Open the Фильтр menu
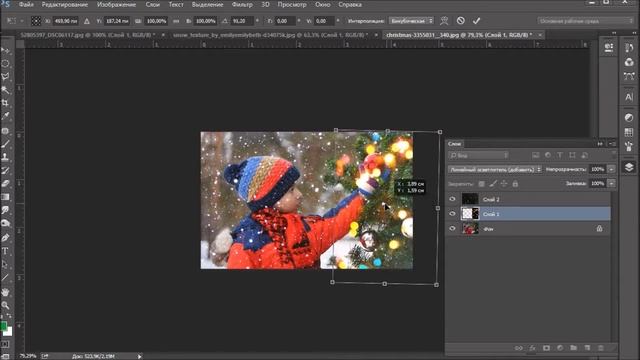This screenshot has height=360, width=640. click(242, 4)
